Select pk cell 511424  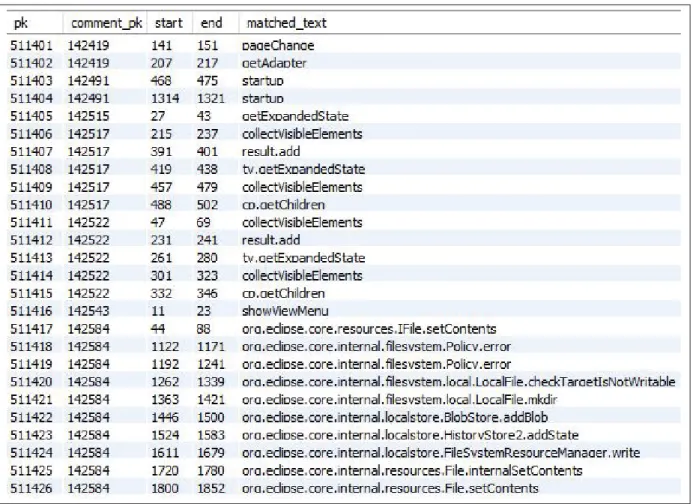tap(31, 453)
